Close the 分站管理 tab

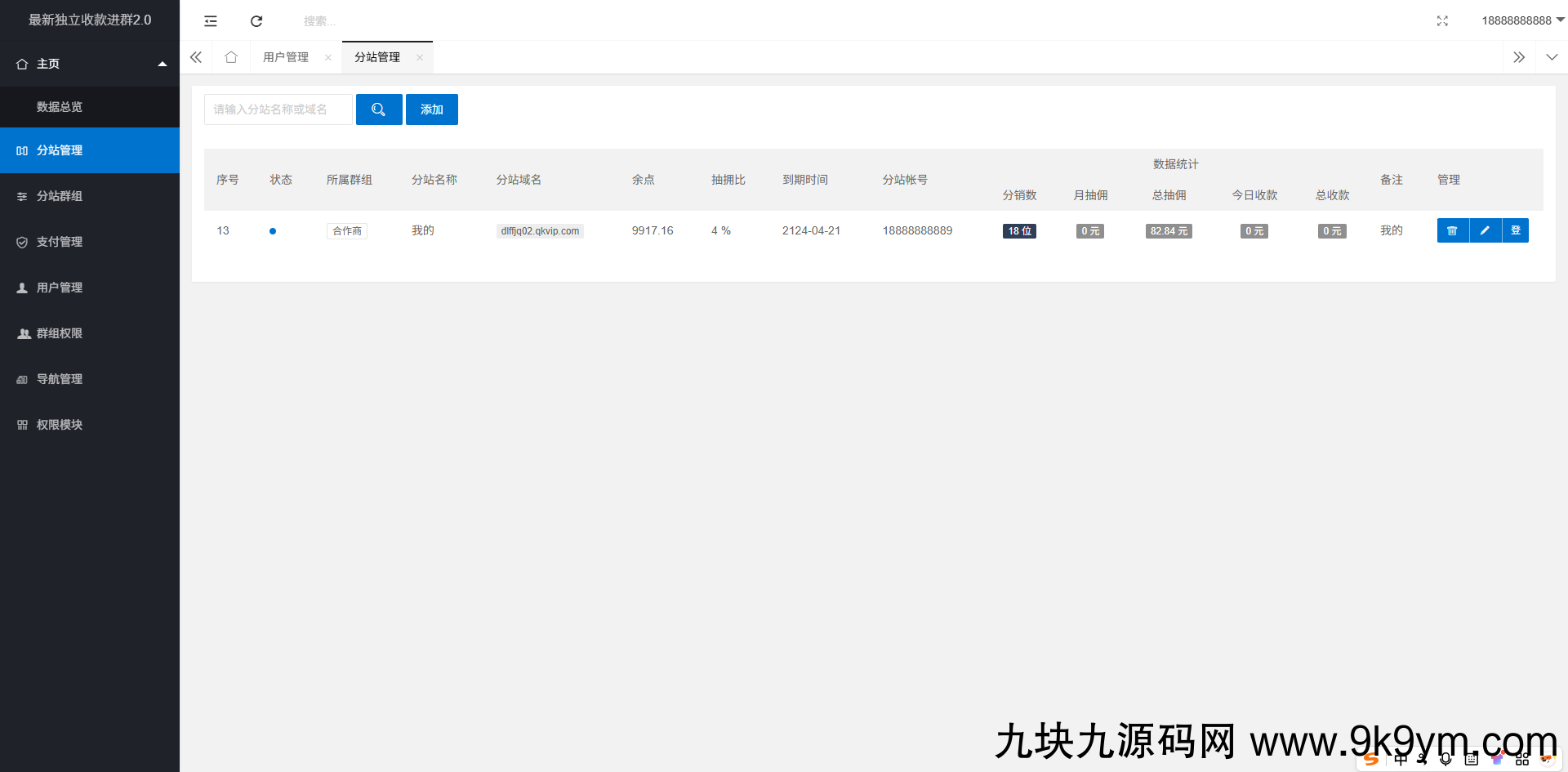click(x=420, y=57)
